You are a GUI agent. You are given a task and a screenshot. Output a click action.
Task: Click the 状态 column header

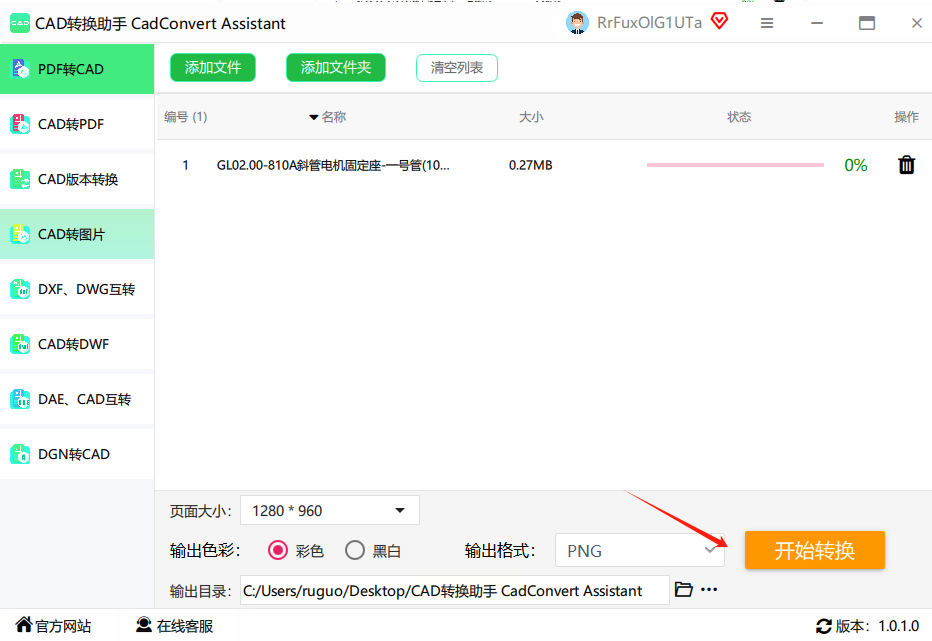point(739,117)
